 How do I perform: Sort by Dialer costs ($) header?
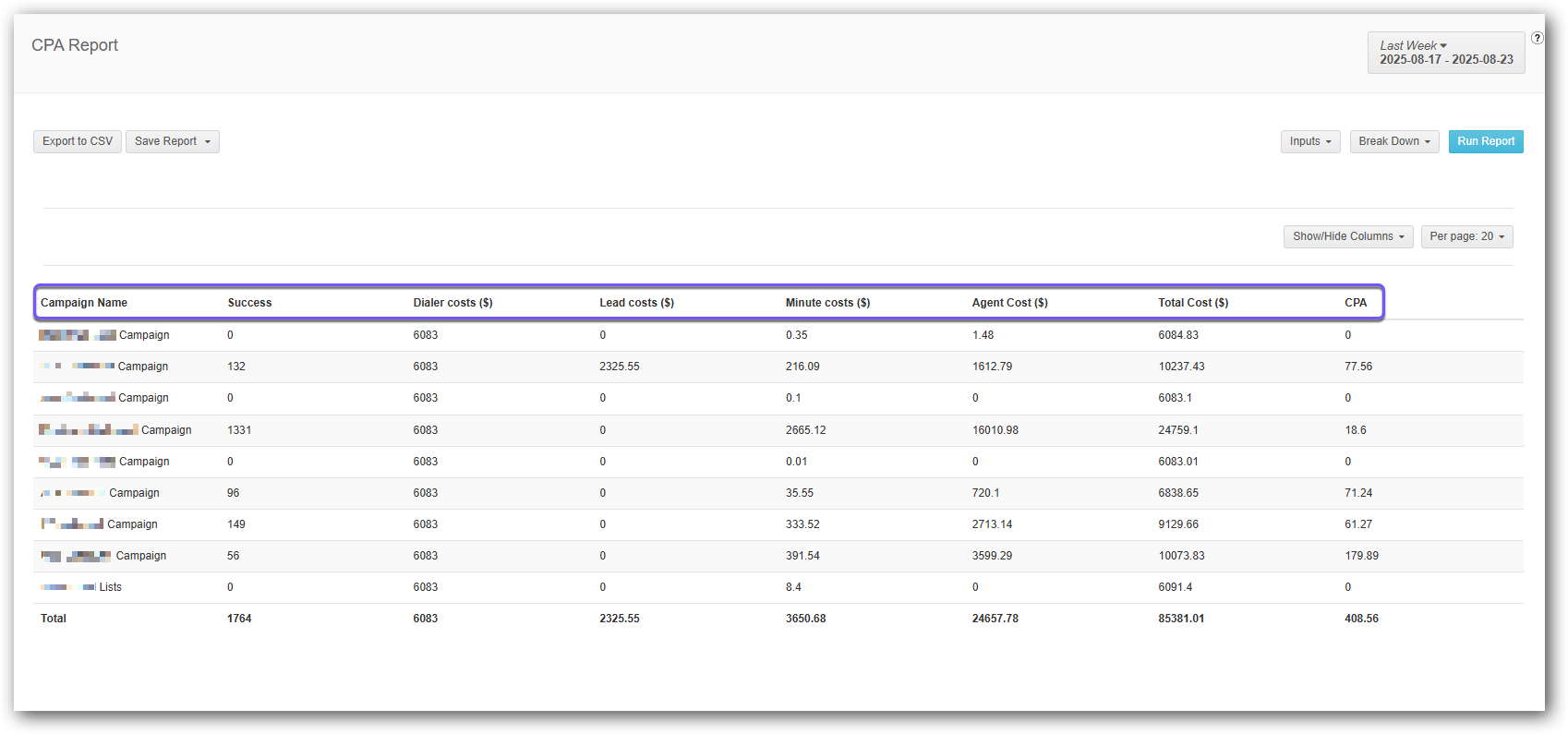[453, 303]
